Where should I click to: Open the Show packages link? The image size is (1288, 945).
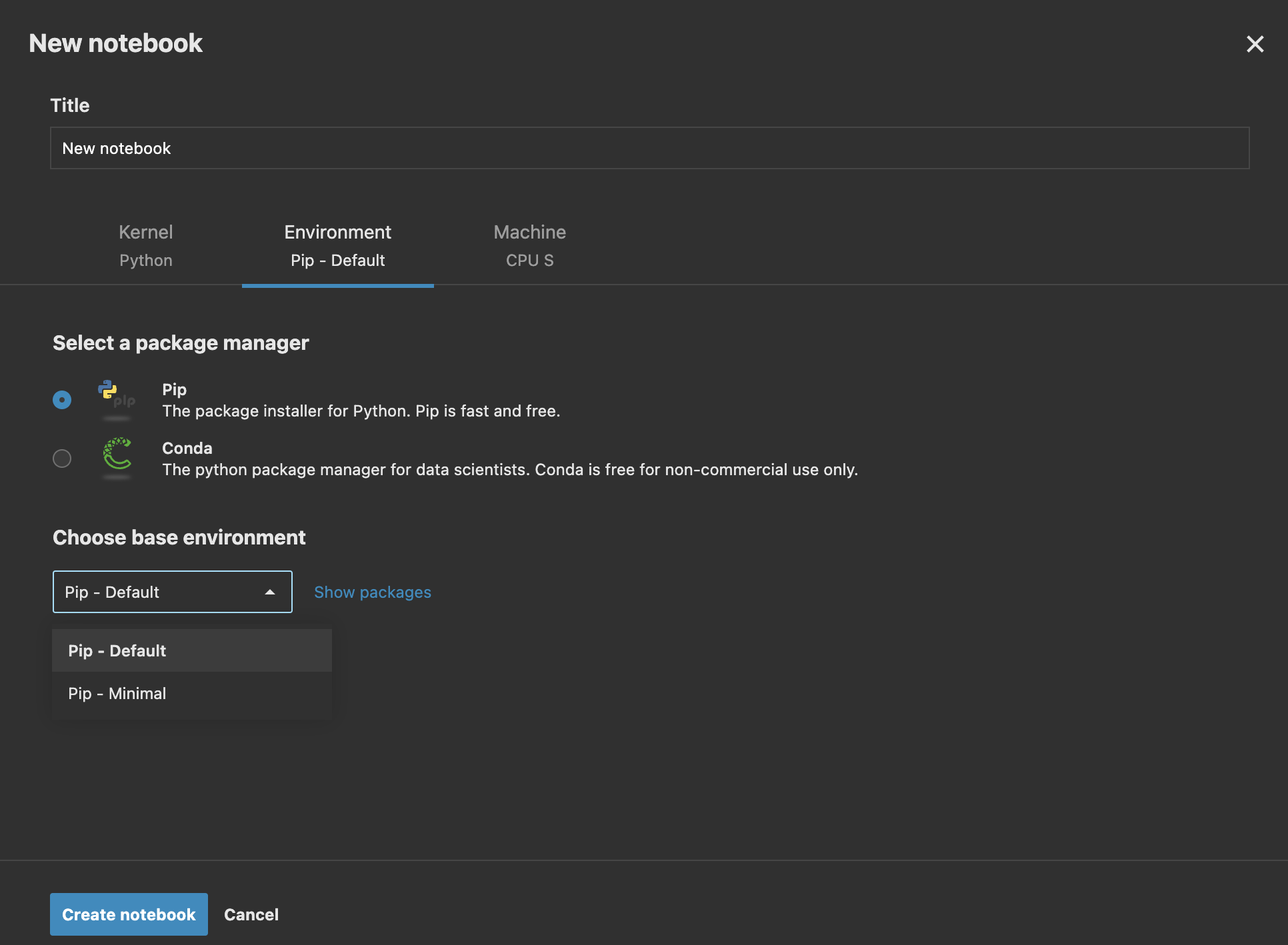point(372,592)
